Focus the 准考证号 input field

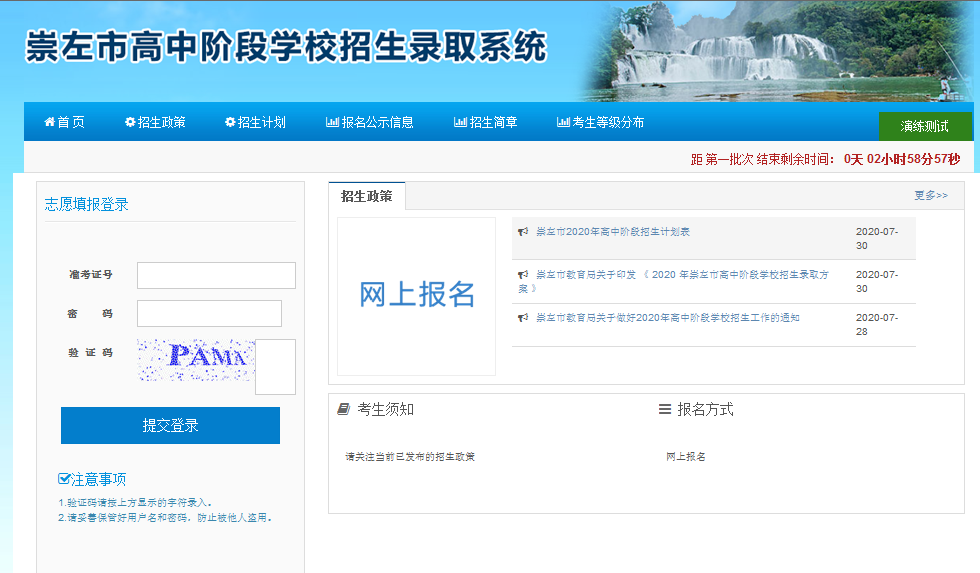216,275
